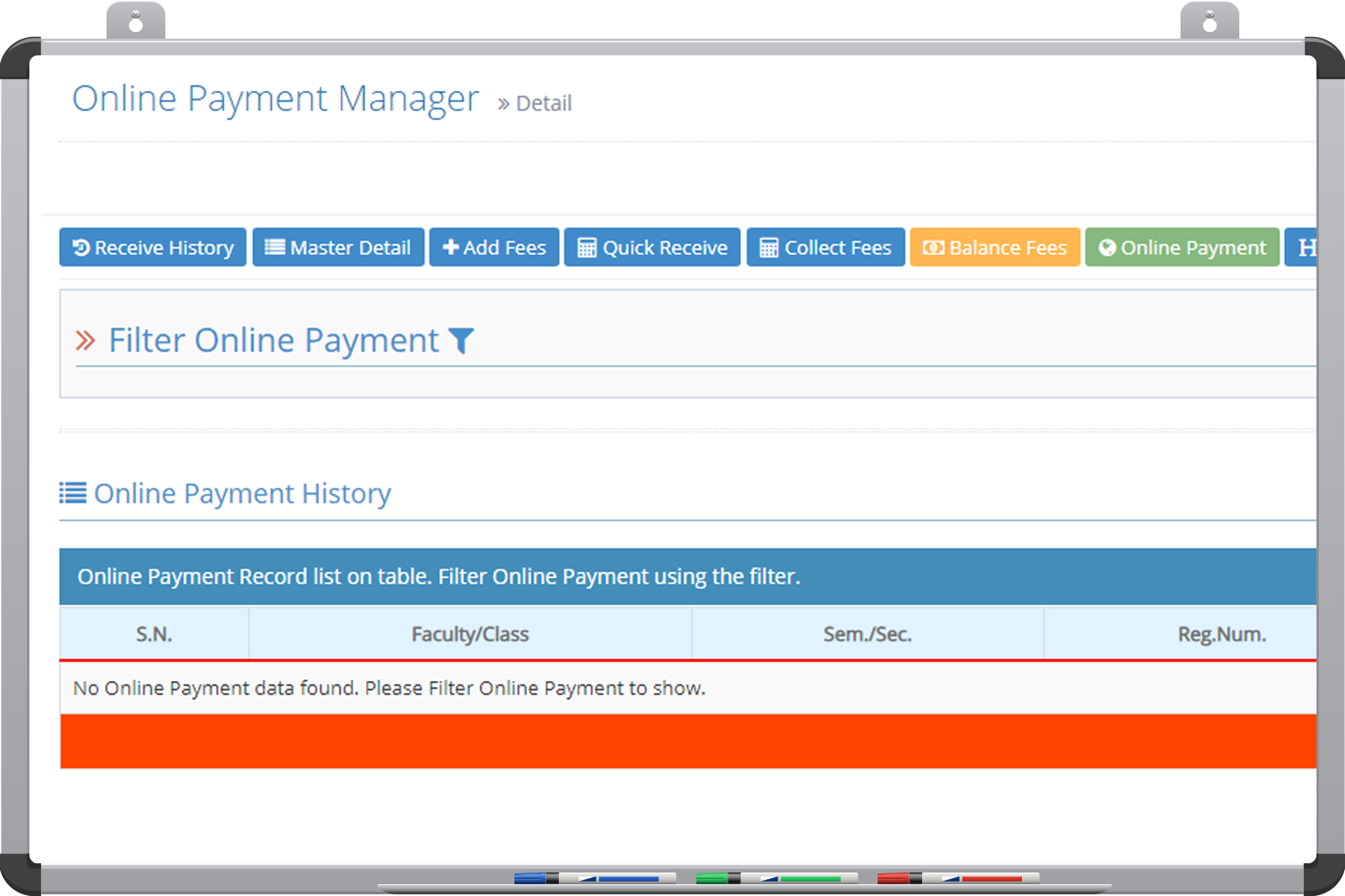This screenshot has height=896, width=1345.
Task: Click the list icon on Master Detail
Action: (x=274, y=247)
